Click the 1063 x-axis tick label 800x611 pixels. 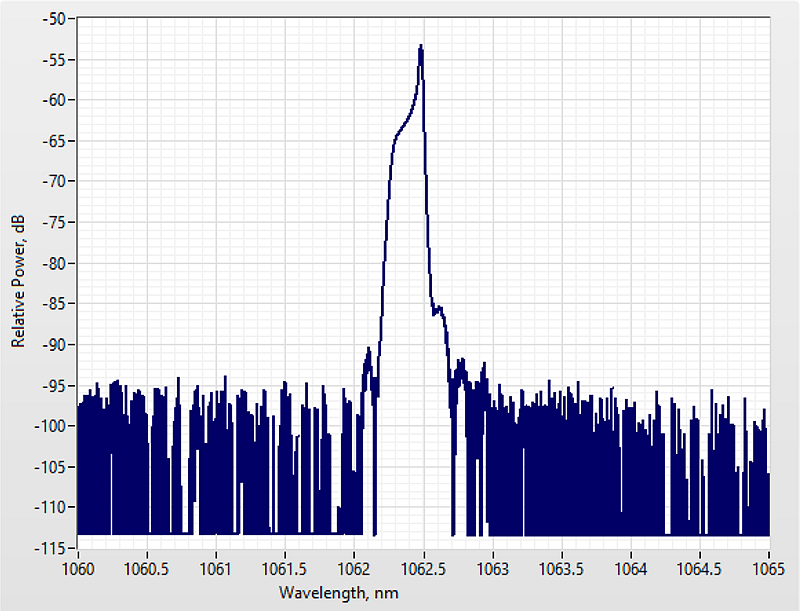[492, 568]
